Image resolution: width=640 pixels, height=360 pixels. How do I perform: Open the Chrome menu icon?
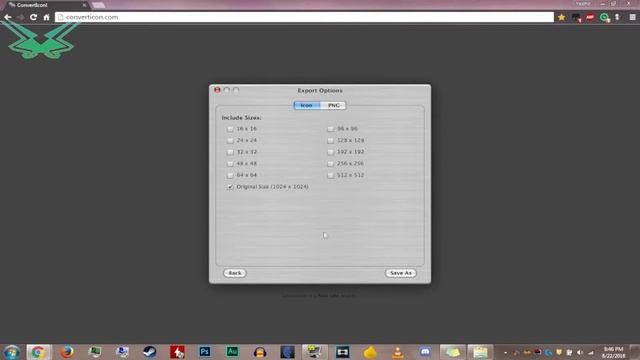point(632,17)
